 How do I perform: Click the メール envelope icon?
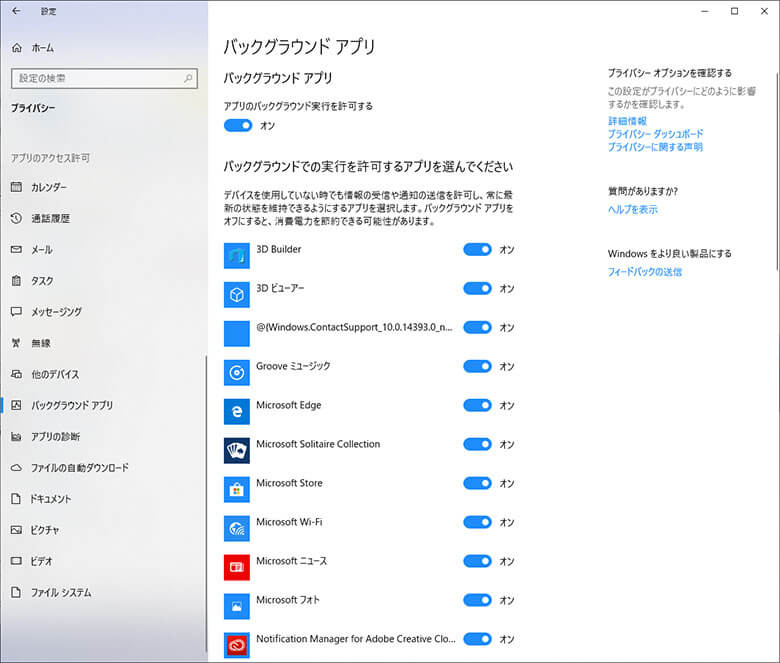16,249
